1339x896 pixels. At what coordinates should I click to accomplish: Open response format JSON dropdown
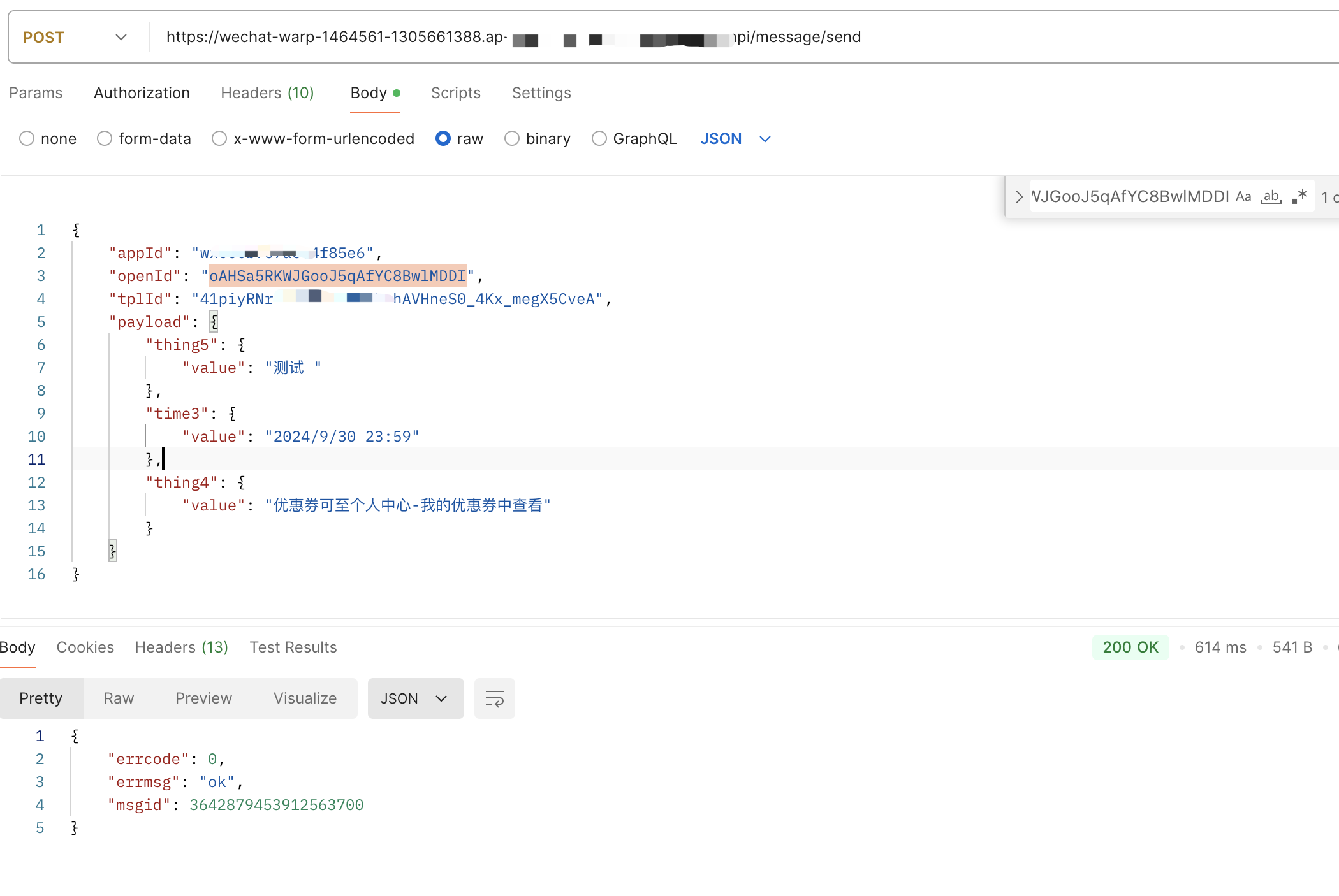(415, 698)
